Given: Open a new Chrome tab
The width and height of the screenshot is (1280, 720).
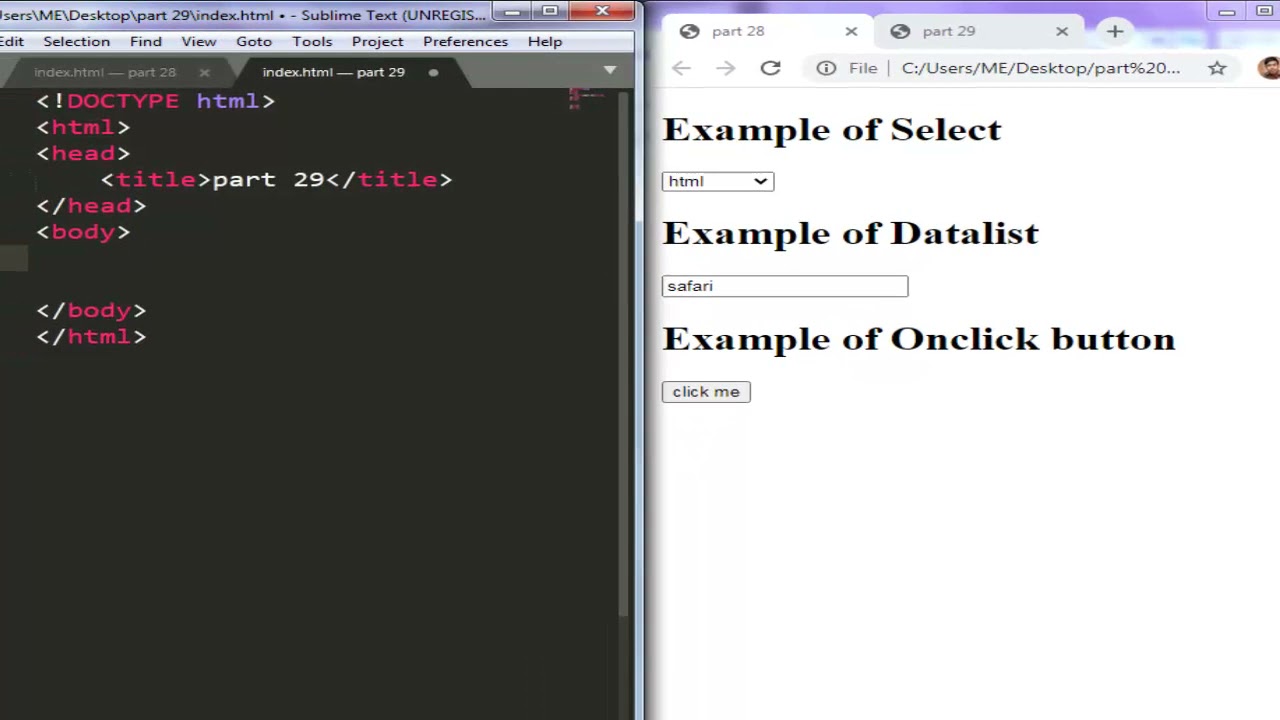Looking at the screenshot, I should click(x=1115, y=31).
